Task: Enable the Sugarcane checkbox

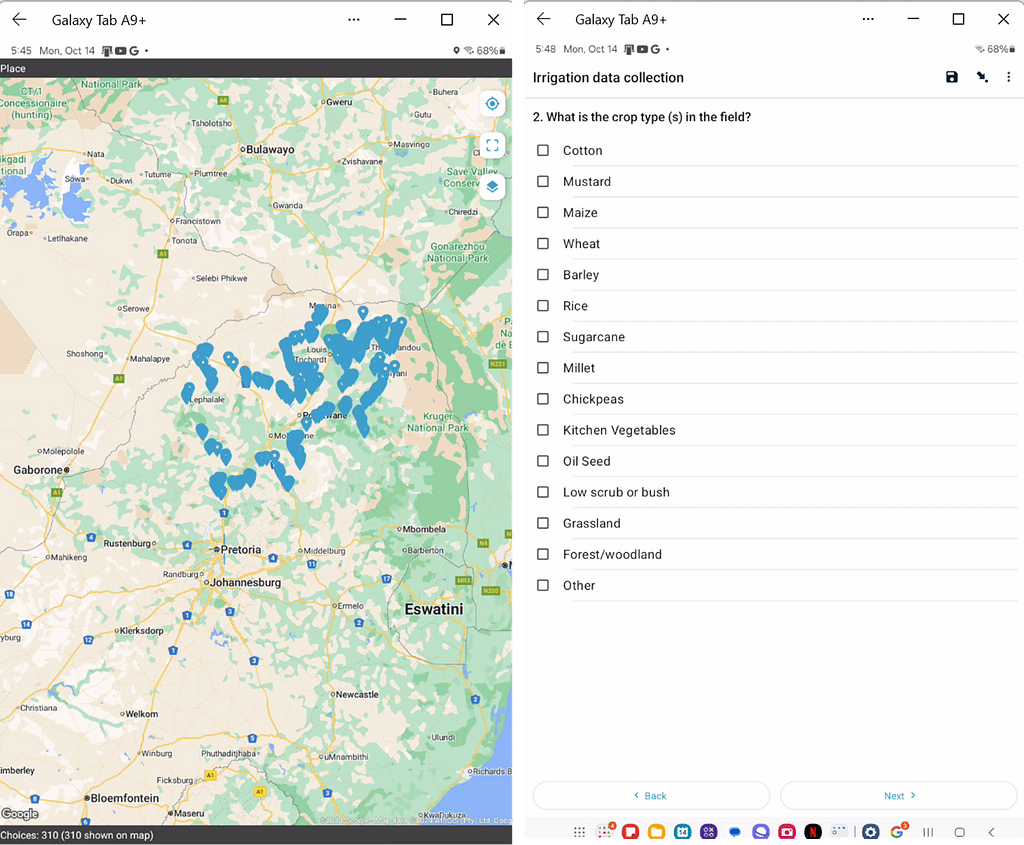Action: 543,337
